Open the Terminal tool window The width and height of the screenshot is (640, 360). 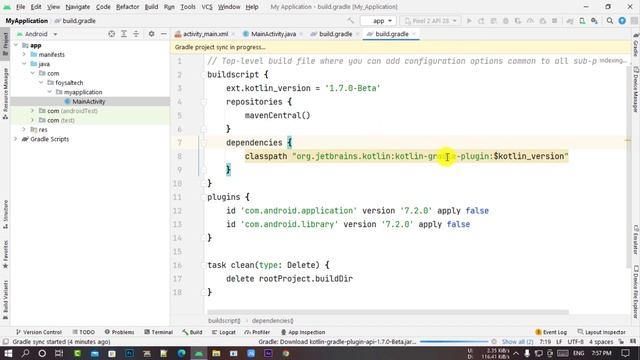(158, 332)
